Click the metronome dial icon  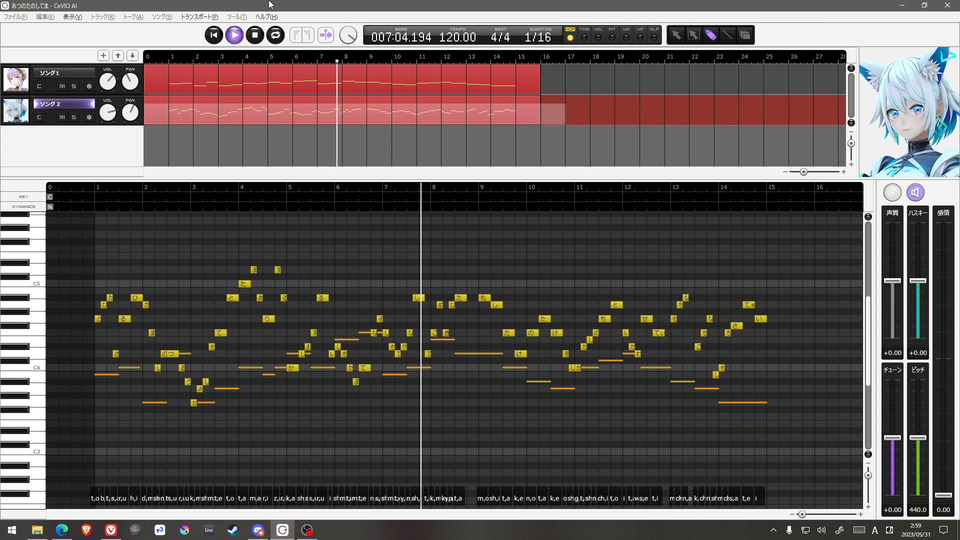point(348,36)
